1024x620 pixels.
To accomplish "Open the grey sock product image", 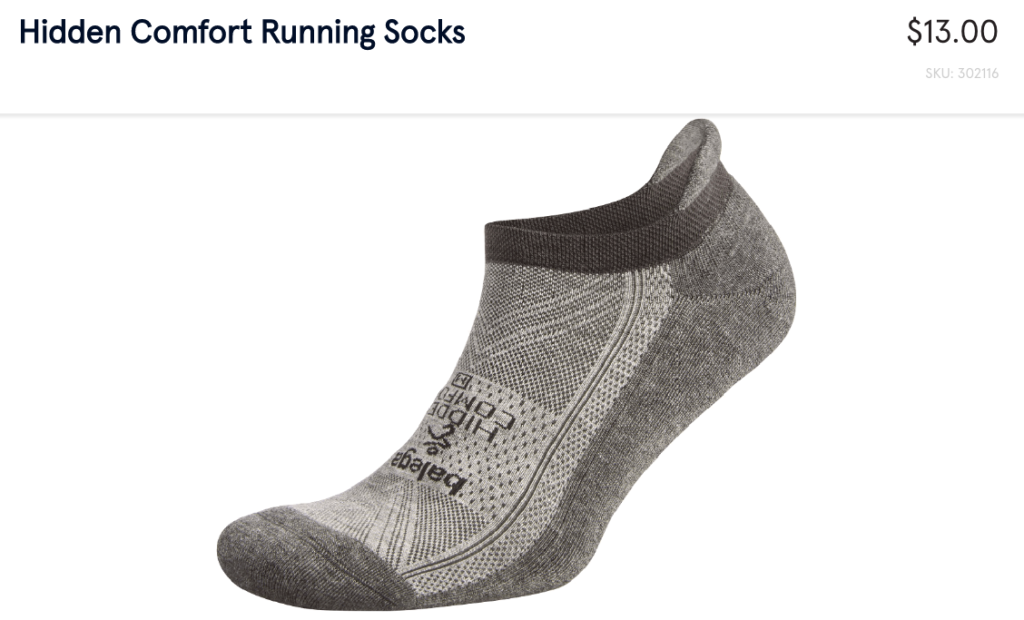I will tap(507, 366).
